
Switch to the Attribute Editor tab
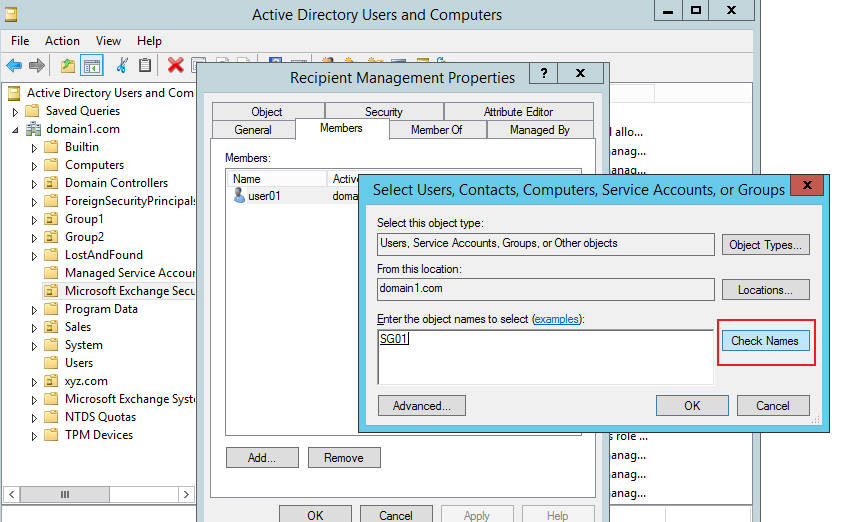(x=518, y=111)
